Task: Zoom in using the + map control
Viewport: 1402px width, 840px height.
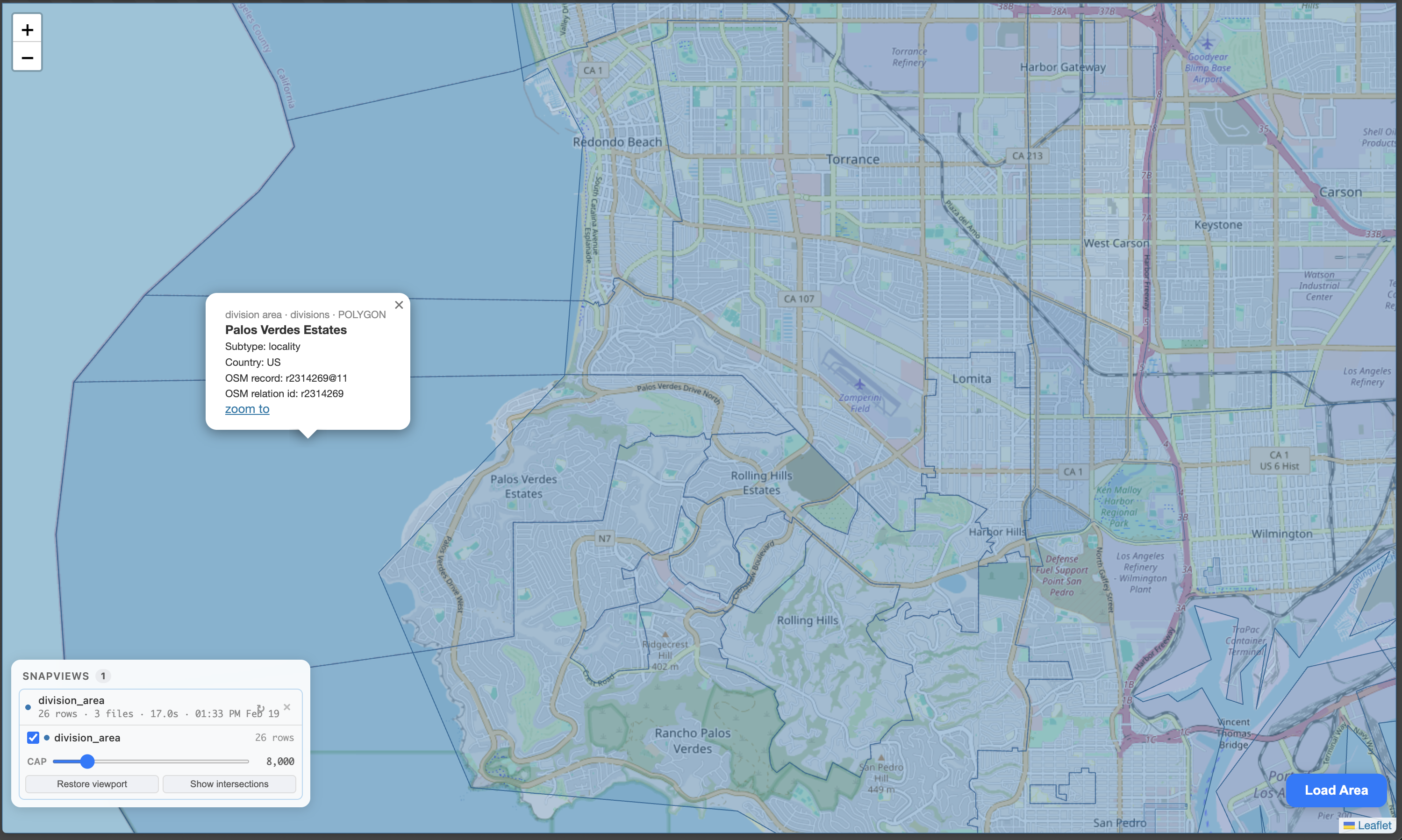Action: pos(27,29)
